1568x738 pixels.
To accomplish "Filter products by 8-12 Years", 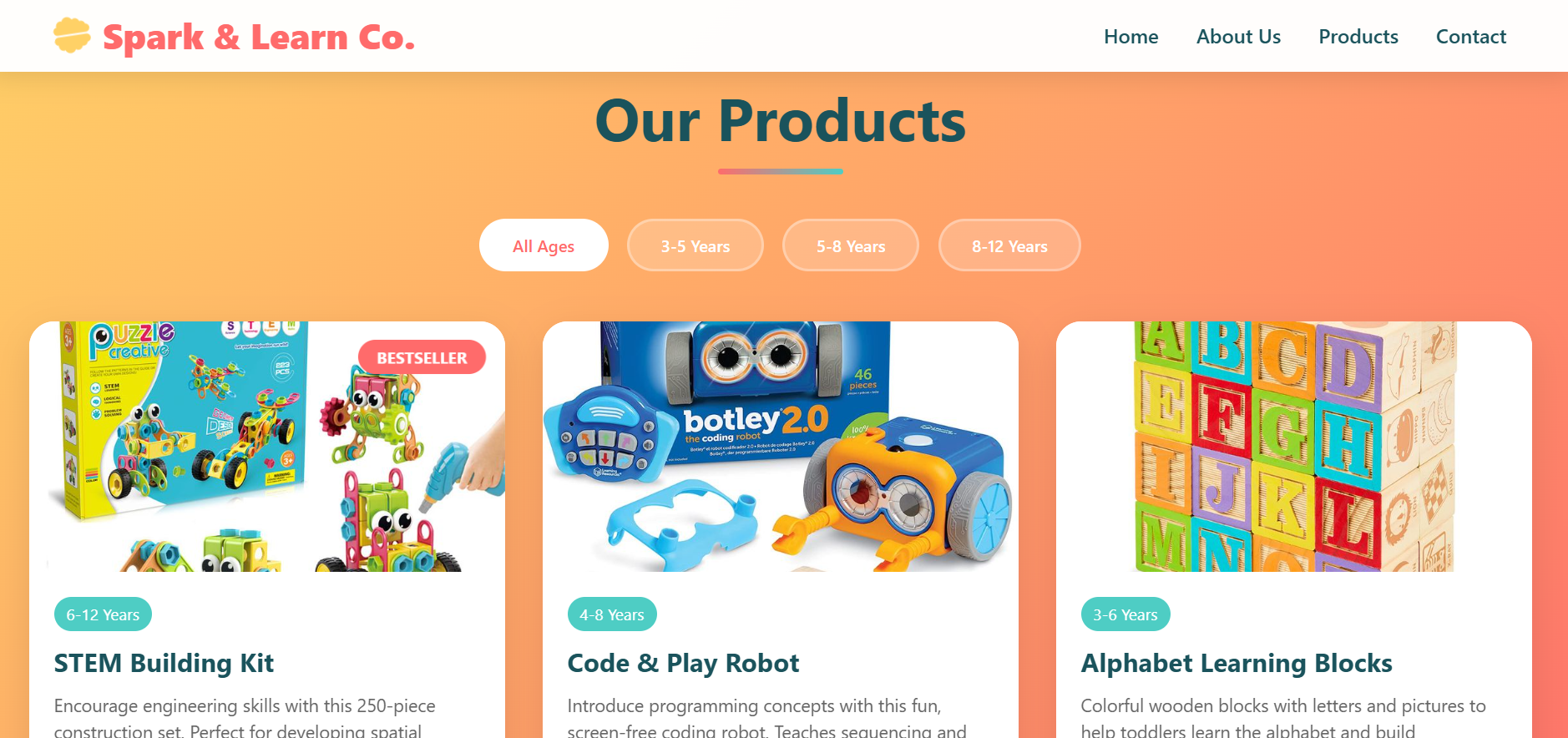I will (1009, 245).
